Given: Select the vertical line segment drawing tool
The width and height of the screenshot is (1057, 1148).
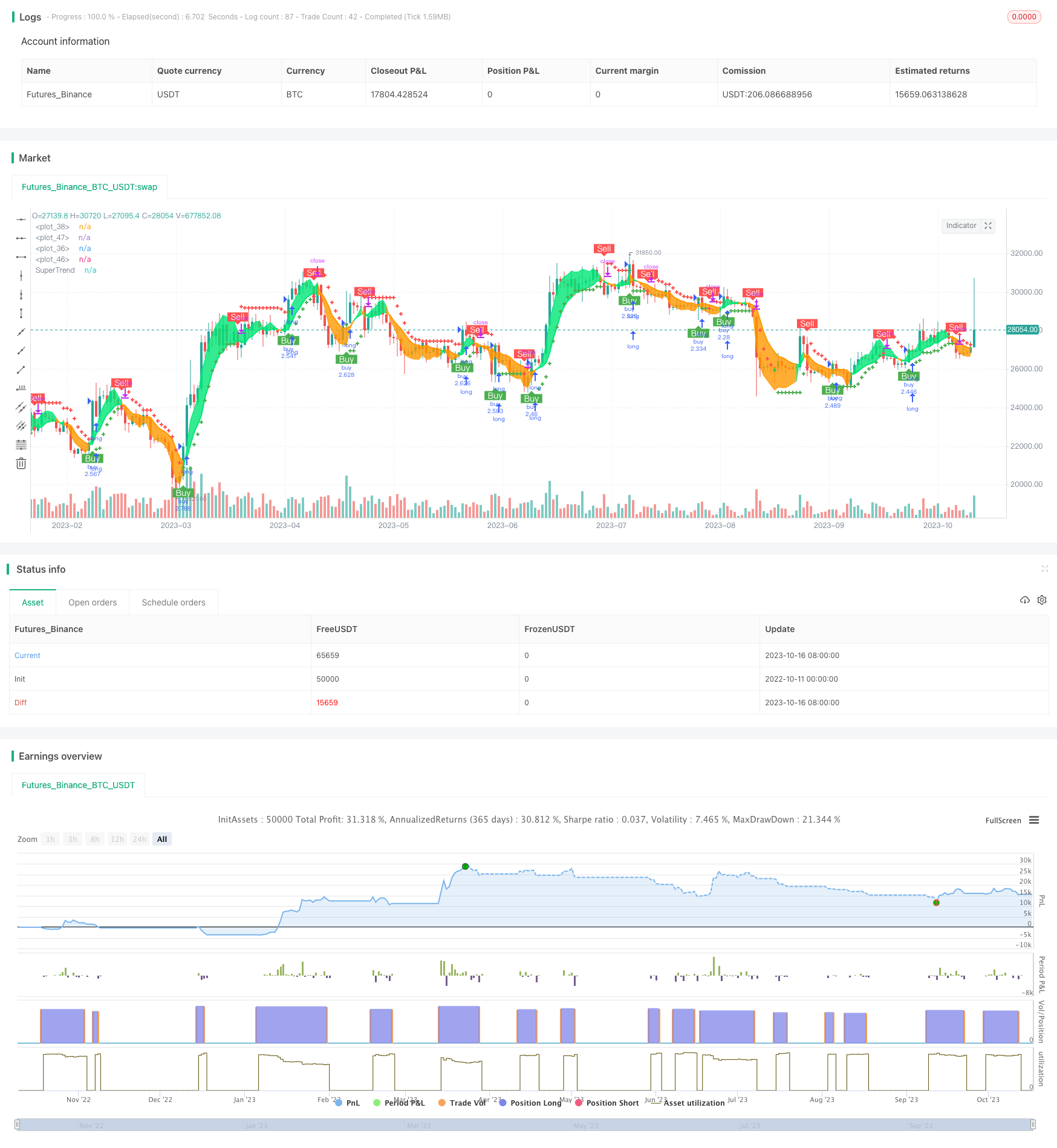Looking at the screenshot, I should tap(21, 313).
